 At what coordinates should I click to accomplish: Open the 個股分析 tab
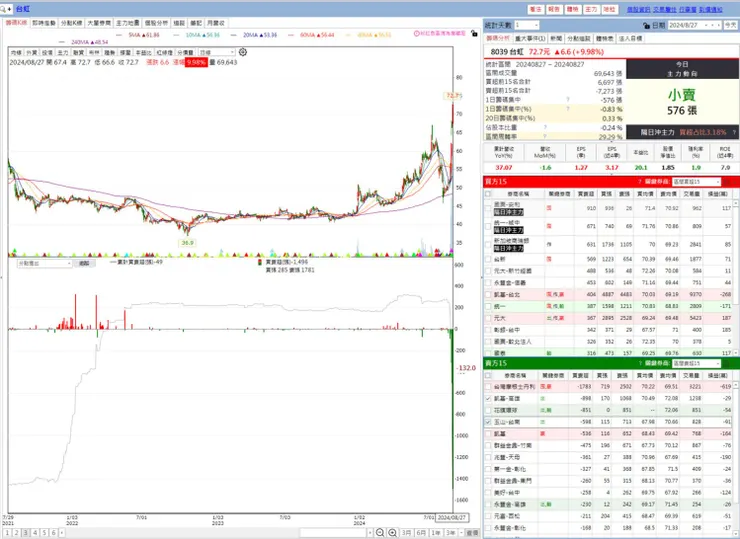pos(156,23)
